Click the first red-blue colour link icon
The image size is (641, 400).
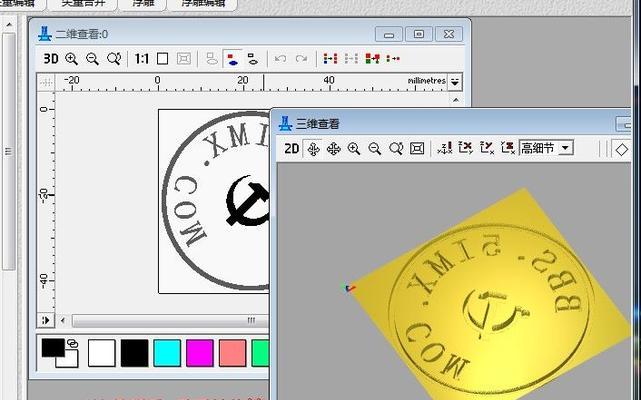[330, 59]
